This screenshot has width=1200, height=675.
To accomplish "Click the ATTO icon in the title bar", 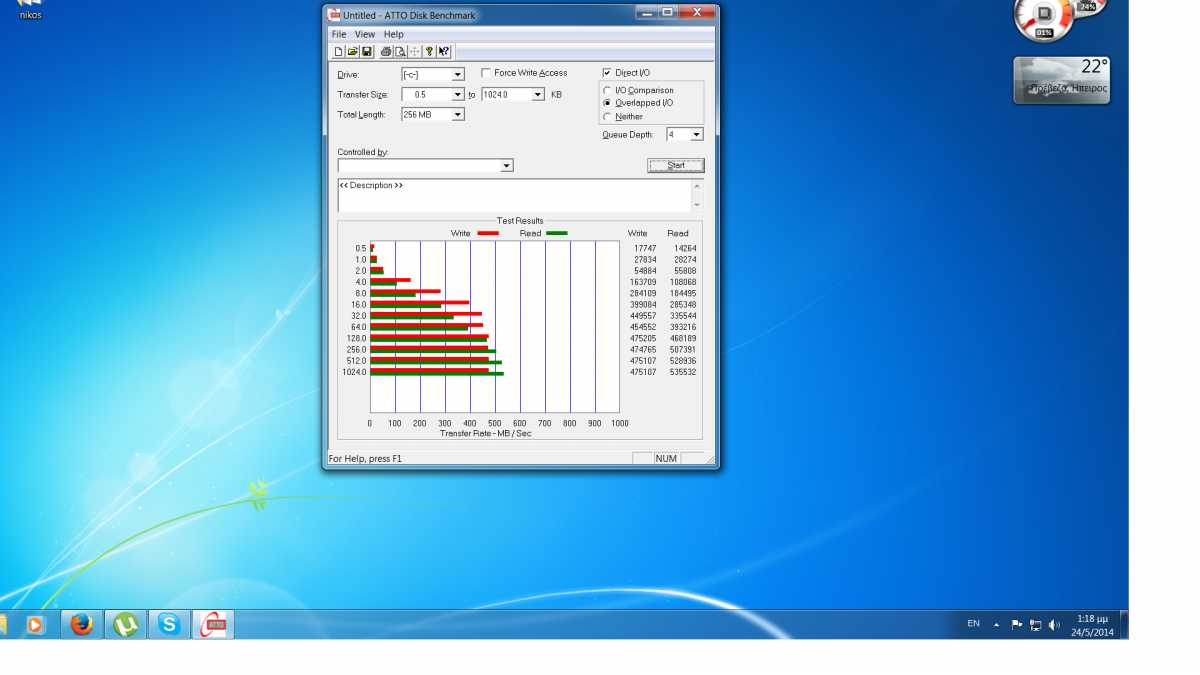I will click(335, 15).
